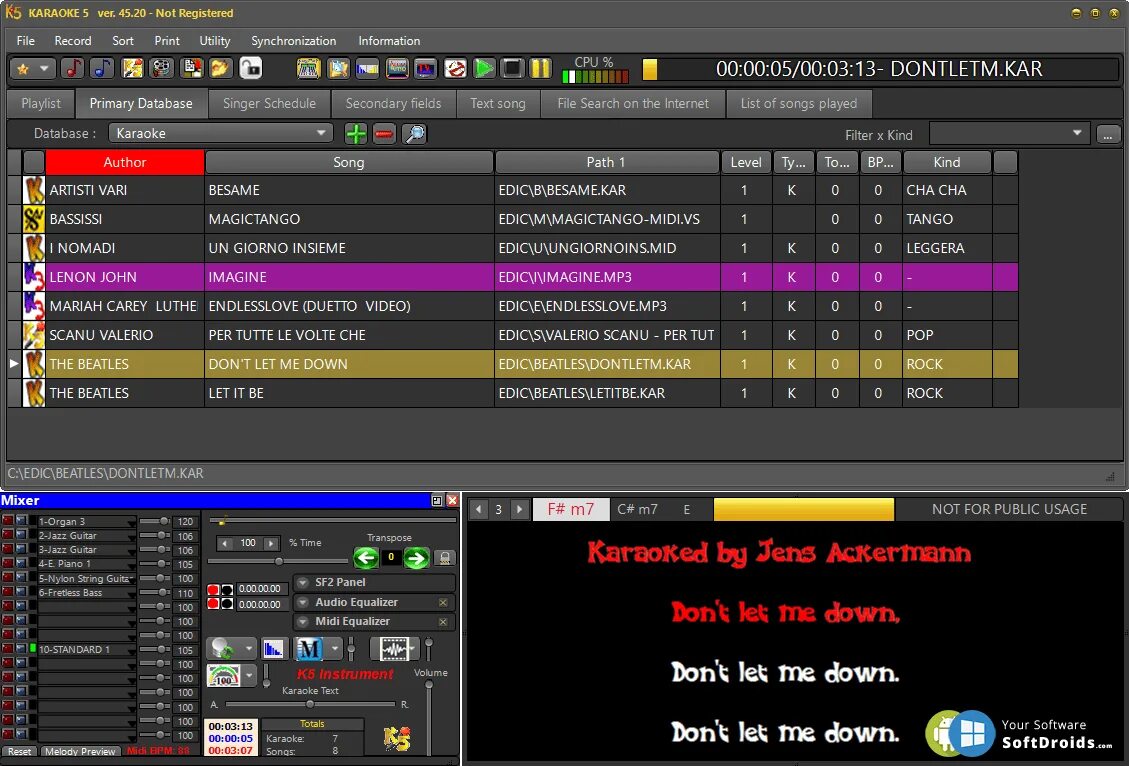
Task: Open the Utility menu
Action: pyautogui.click(x=215, y=41)
